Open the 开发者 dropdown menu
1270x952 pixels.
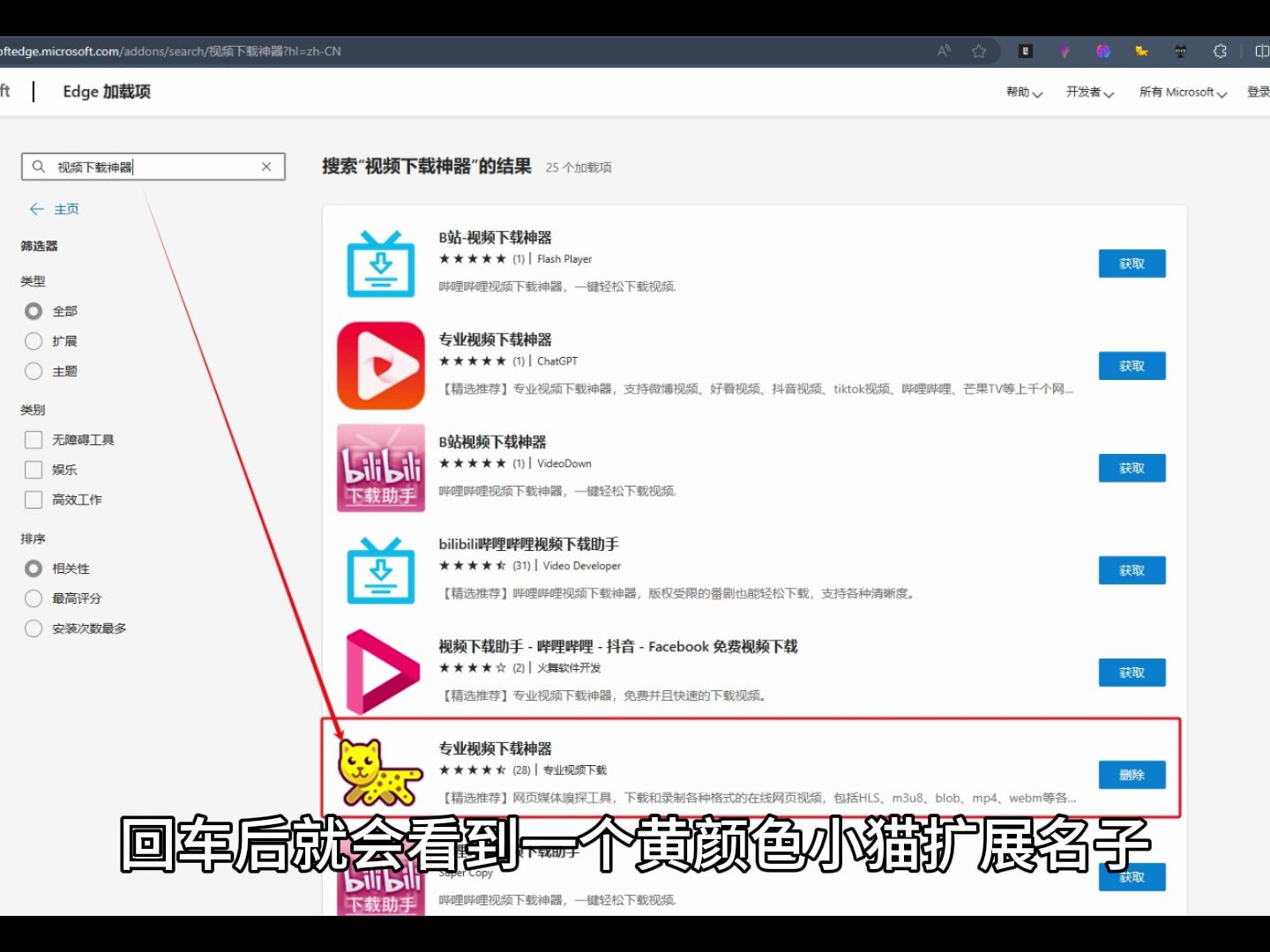(x=1089, y=92)
